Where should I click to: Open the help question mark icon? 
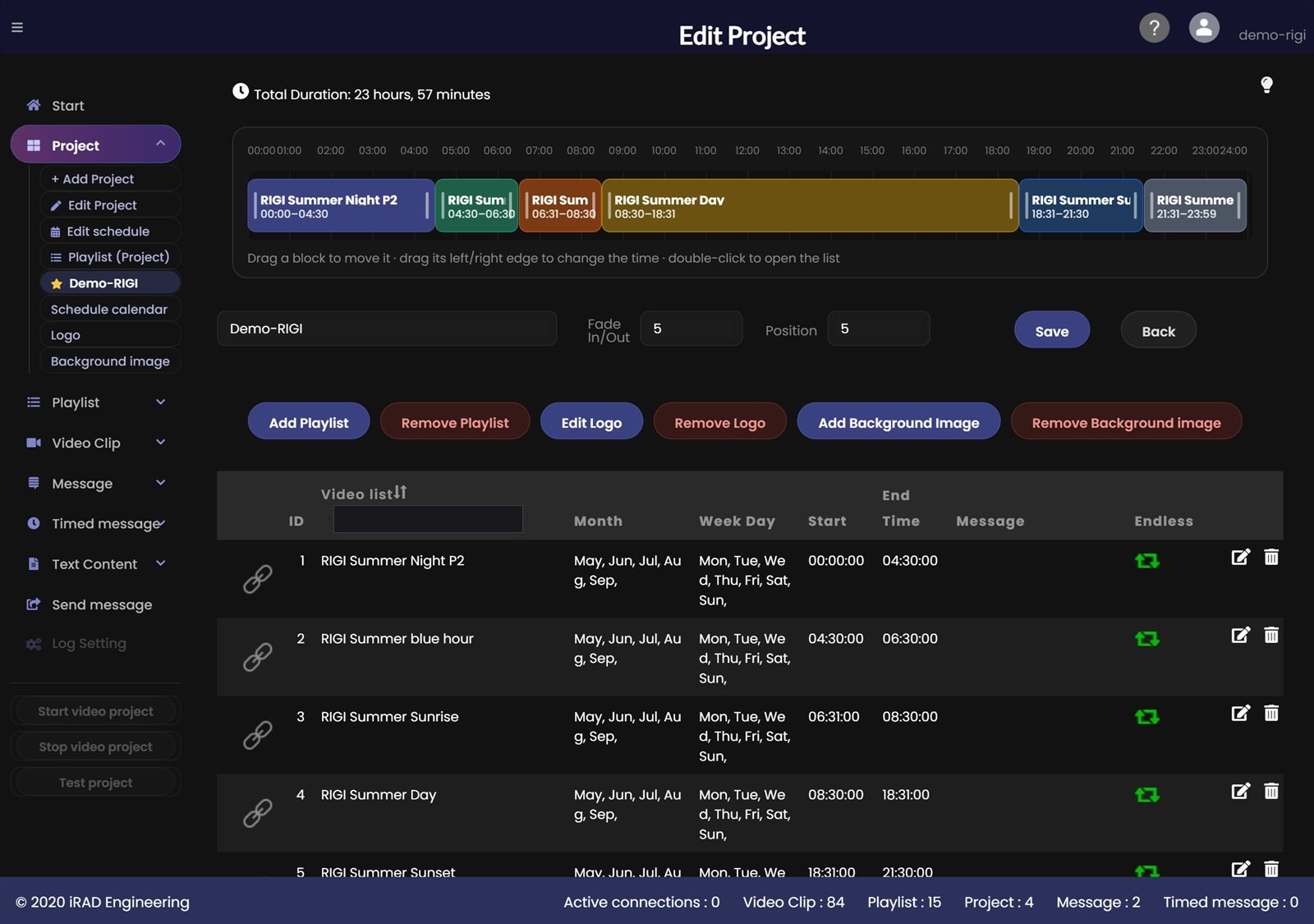click(1154, 28)
